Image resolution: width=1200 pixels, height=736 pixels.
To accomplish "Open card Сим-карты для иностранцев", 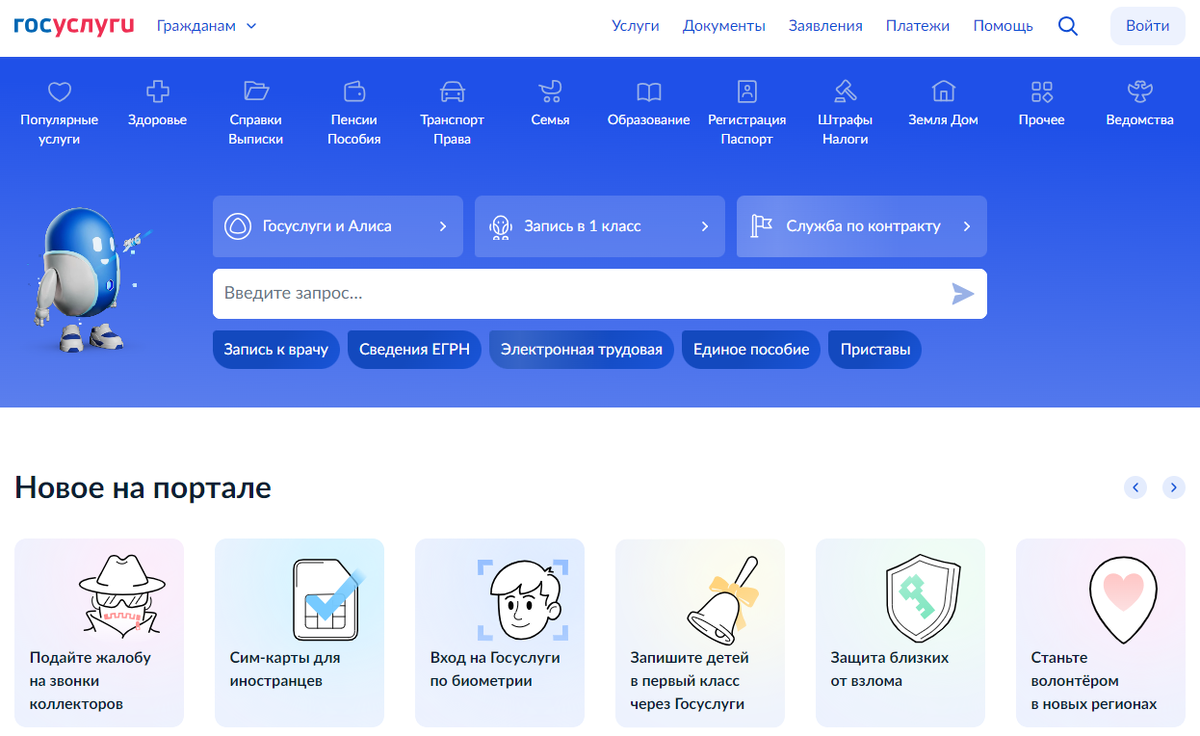I will pos(299,633).
